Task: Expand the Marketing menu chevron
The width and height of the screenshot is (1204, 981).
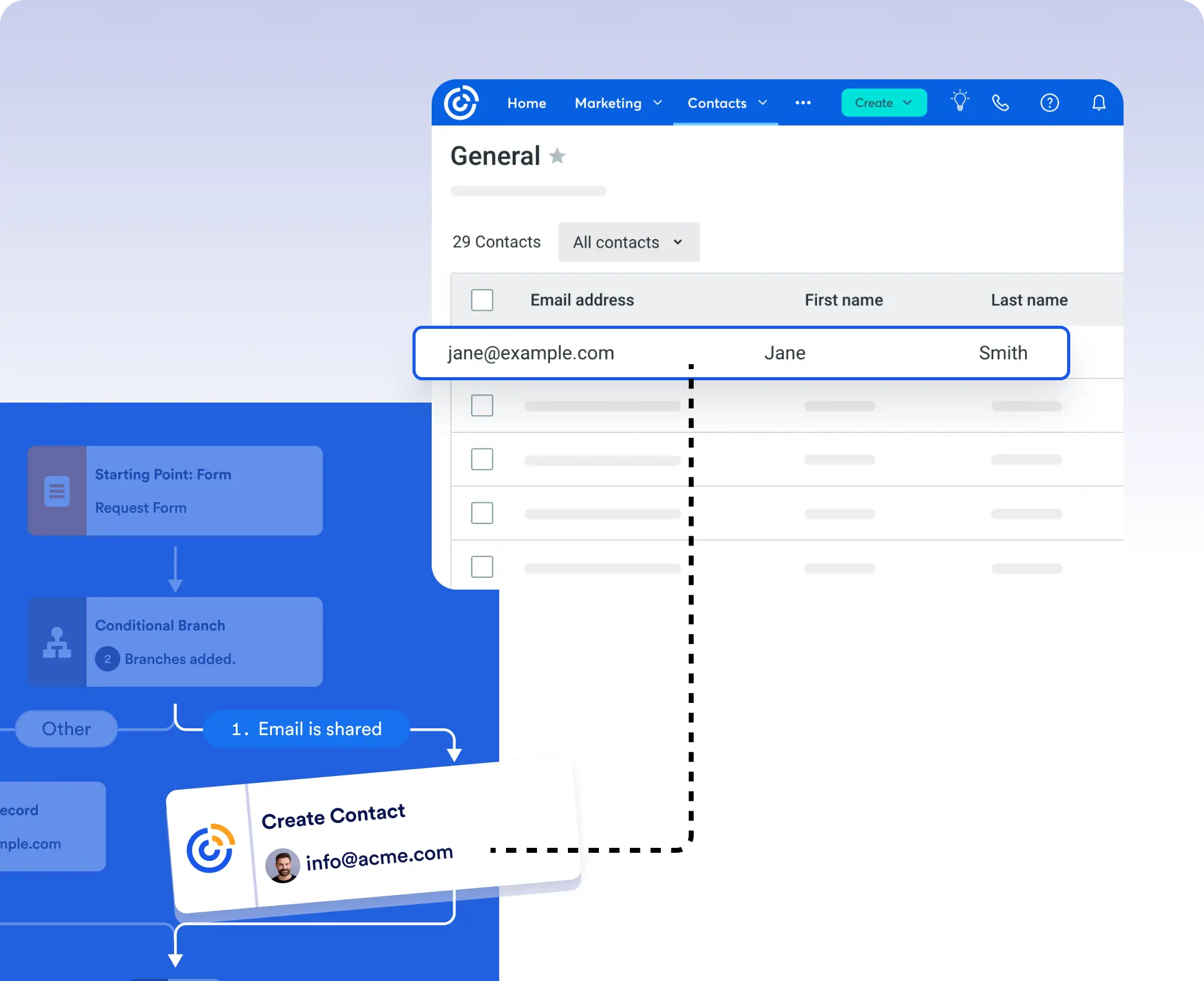Action: click(x=658, y=103)
